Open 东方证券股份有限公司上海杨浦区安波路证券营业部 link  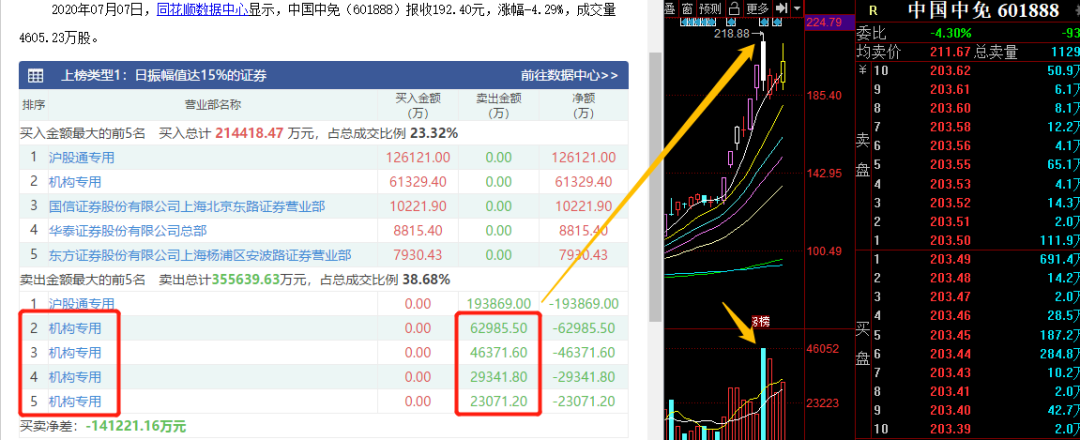[x=200, y=255]
